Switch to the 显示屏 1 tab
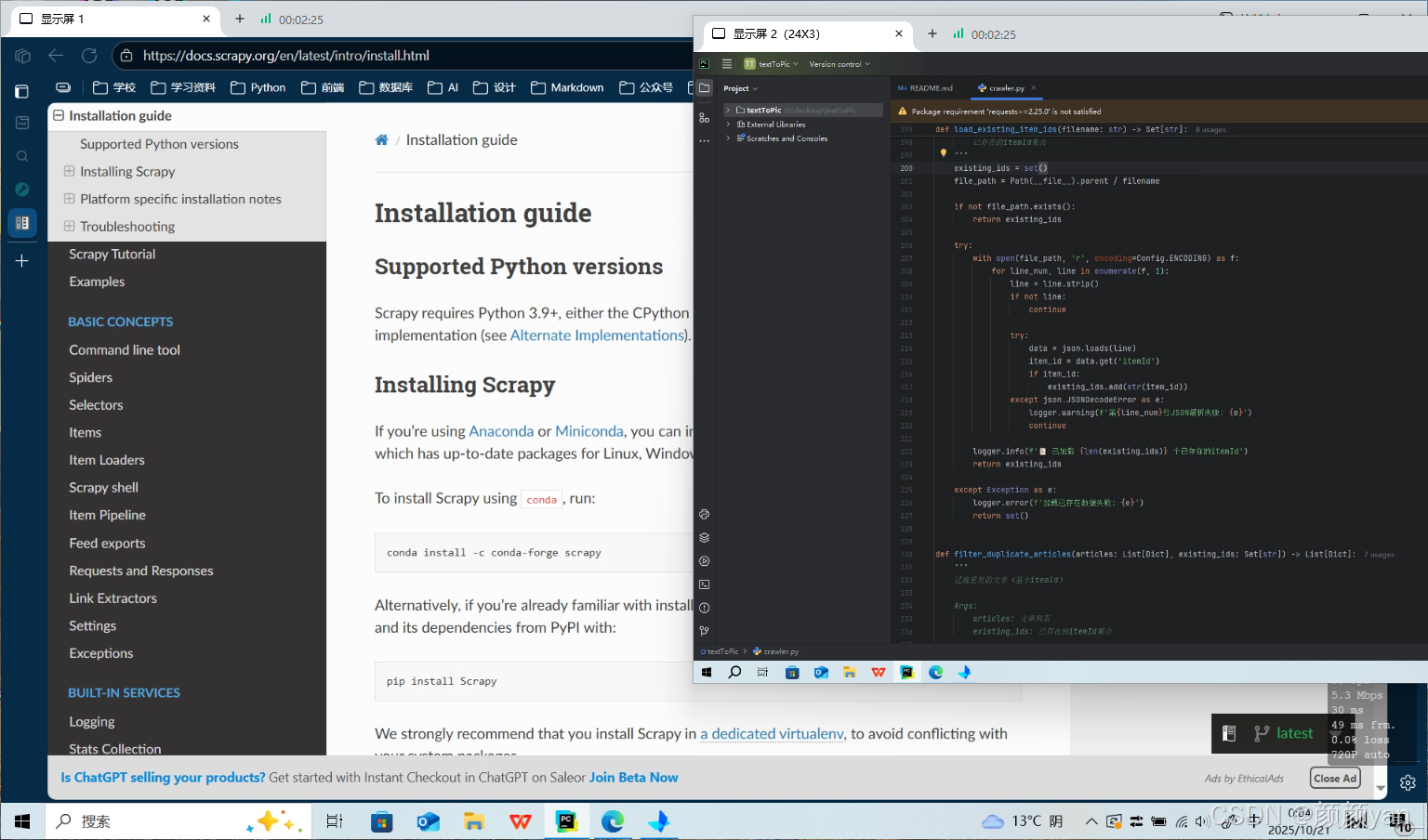 pos(116,19)
